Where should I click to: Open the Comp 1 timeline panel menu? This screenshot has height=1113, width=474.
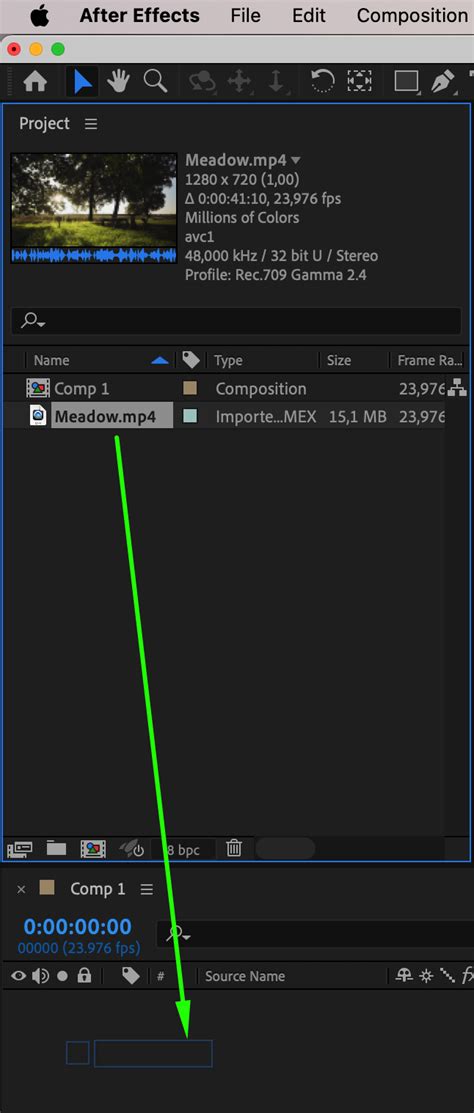click(146, 889)
